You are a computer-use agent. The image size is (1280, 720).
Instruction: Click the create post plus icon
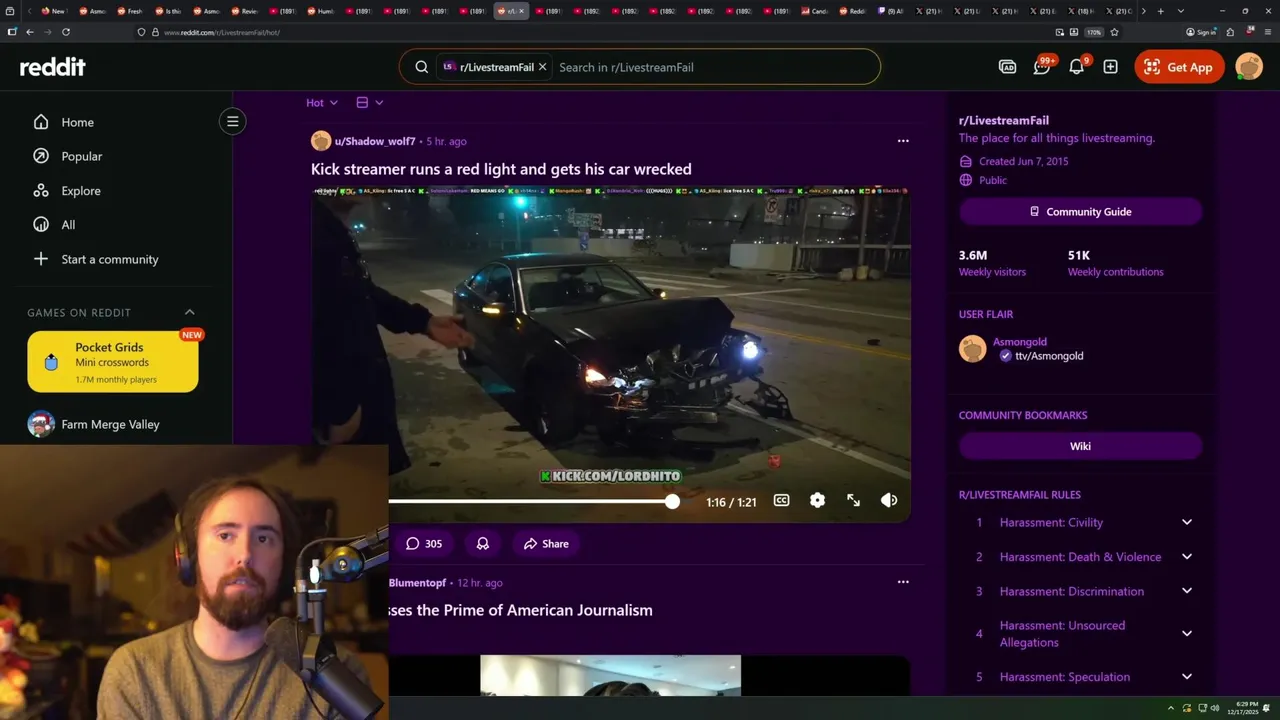click(x=1110, y=67)
